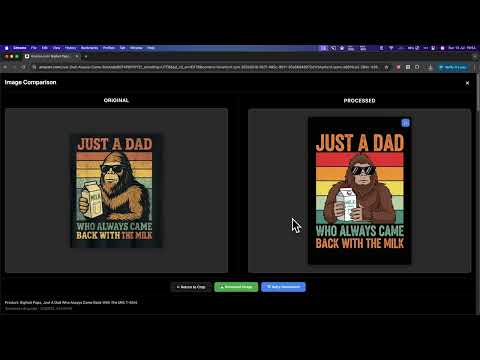Click the dark return button left of the green one
This screenshot has width=480, height=360.
(x=191, y=287)
